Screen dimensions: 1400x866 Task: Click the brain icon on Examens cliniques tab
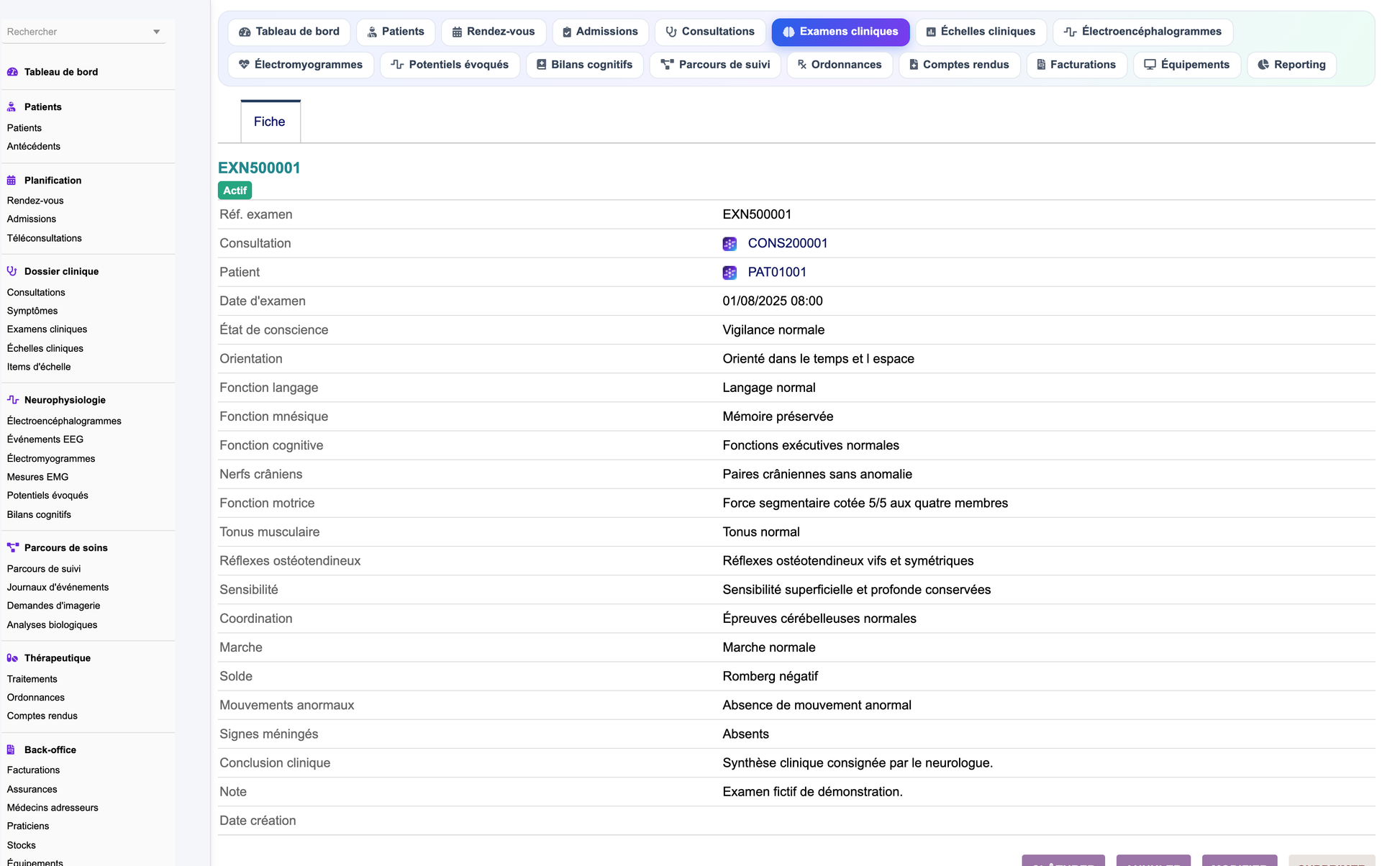point(788,32)
